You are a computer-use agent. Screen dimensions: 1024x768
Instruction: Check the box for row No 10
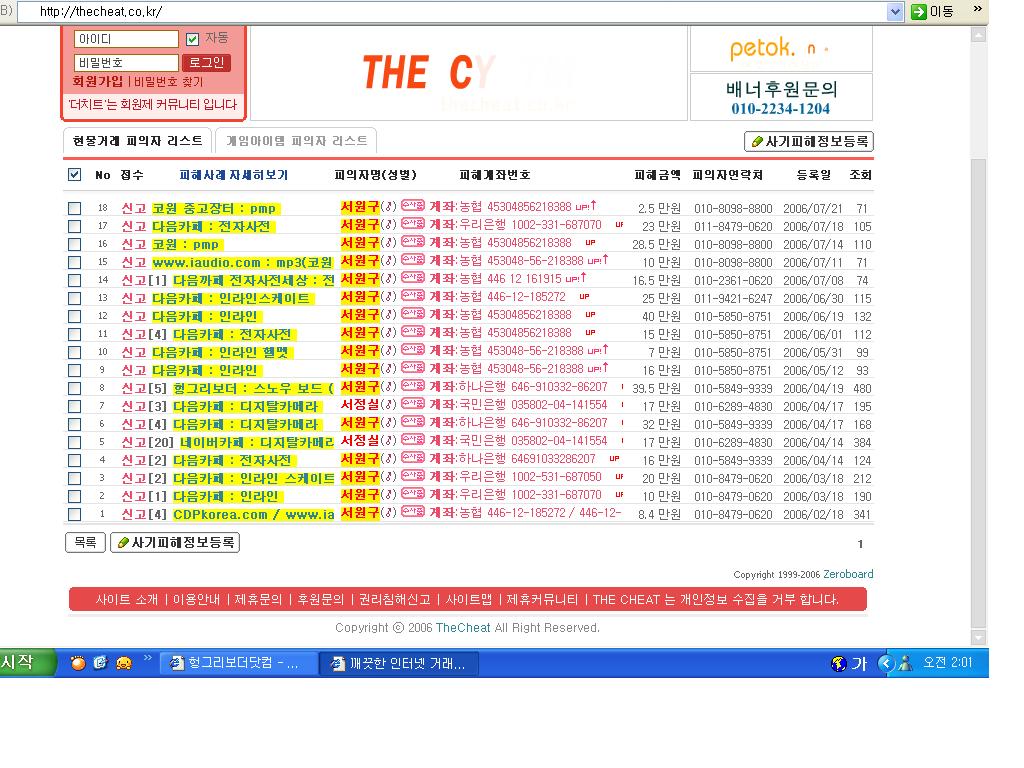coord(74,352)
